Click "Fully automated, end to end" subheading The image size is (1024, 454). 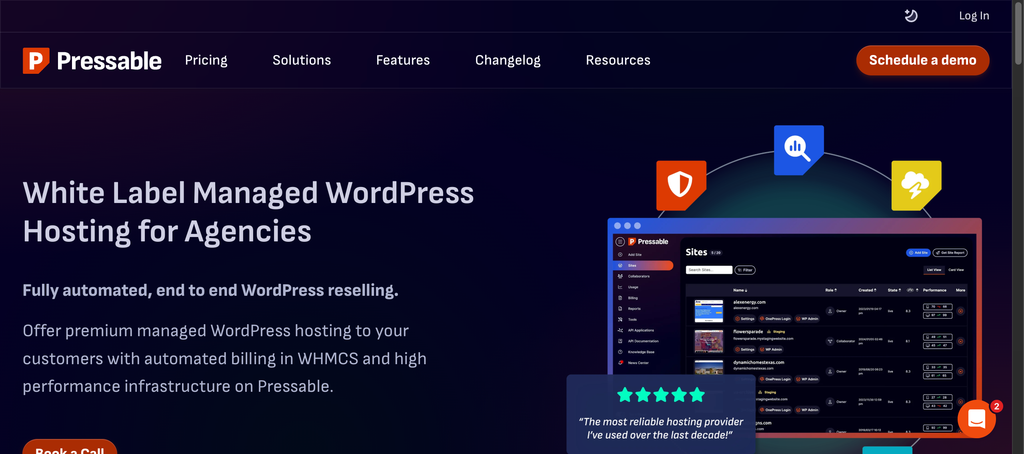coord(210,290)
